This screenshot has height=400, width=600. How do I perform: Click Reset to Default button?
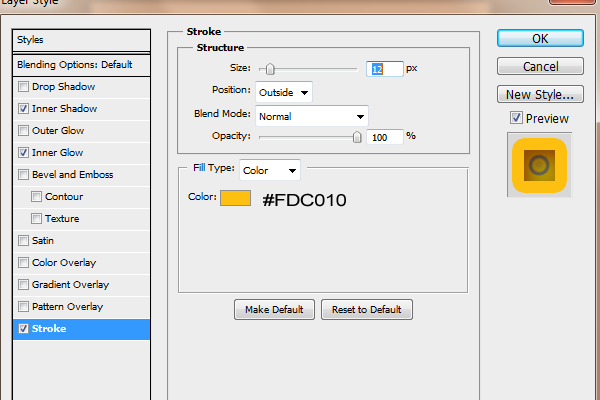[x=367, y=309]
